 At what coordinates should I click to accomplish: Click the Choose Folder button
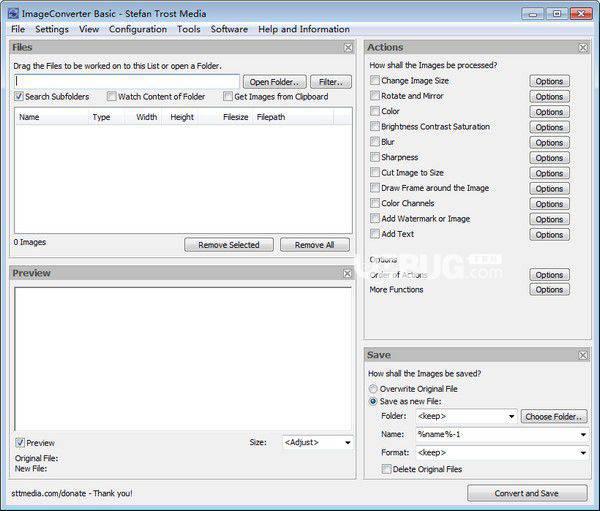[554, 416]
